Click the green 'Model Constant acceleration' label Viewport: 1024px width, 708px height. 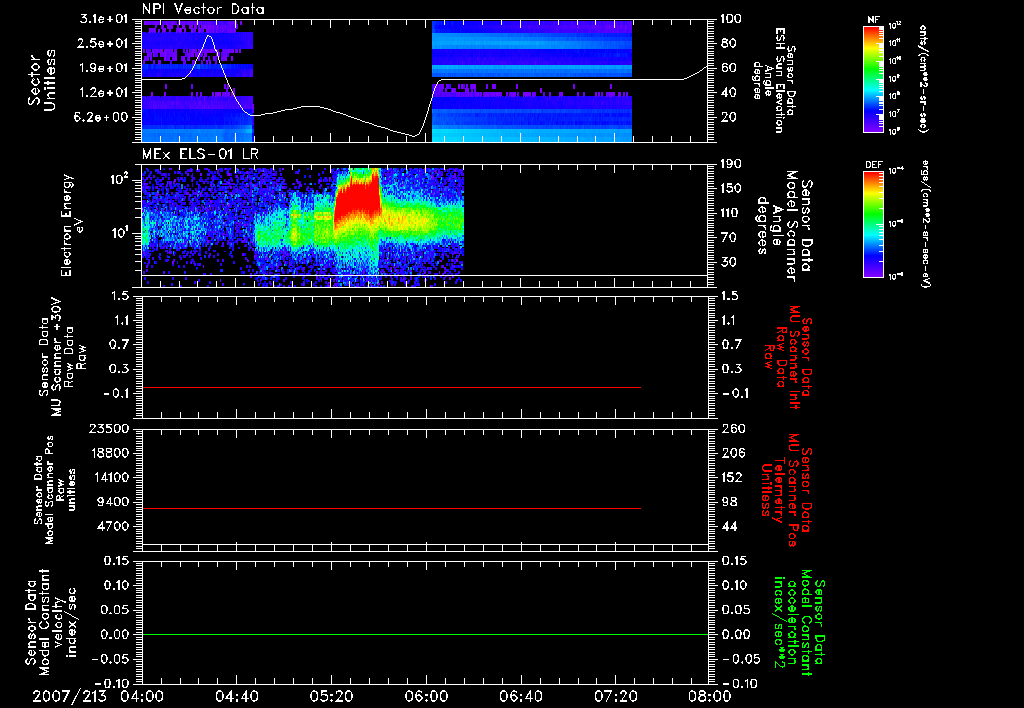tap(799, 624)
